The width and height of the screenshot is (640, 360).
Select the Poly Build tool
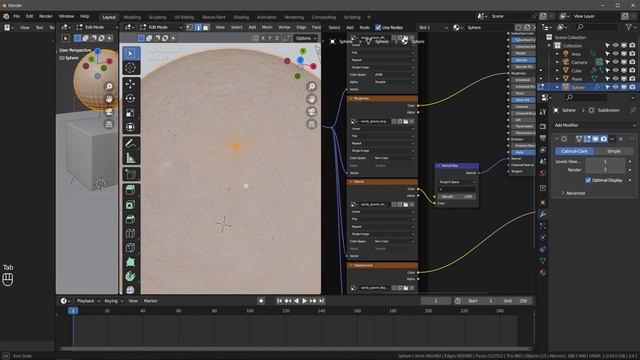[x=131, y=262]
